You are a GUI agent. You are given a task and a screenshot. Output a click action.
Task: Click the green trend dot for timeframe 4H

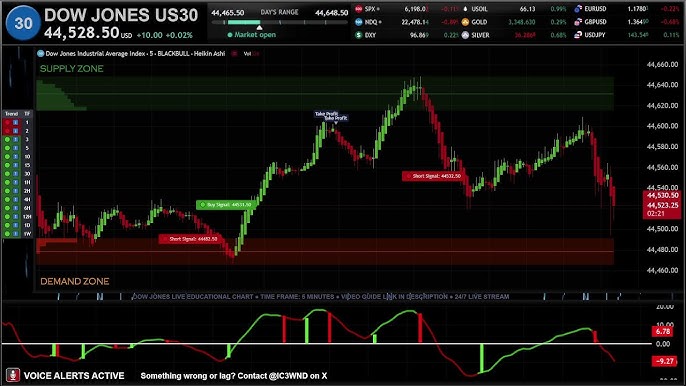tap(7, 200)
